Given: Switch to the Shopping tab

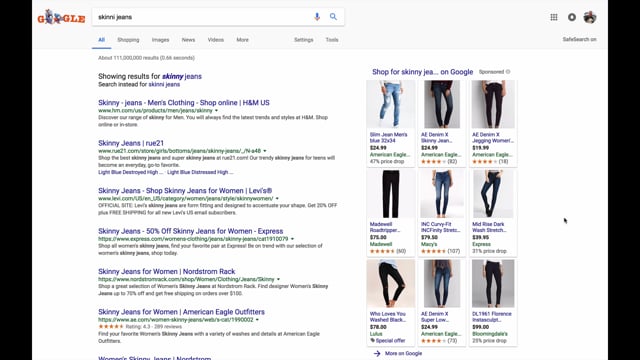Looking at the screenshot, I should tap(128, 40).
